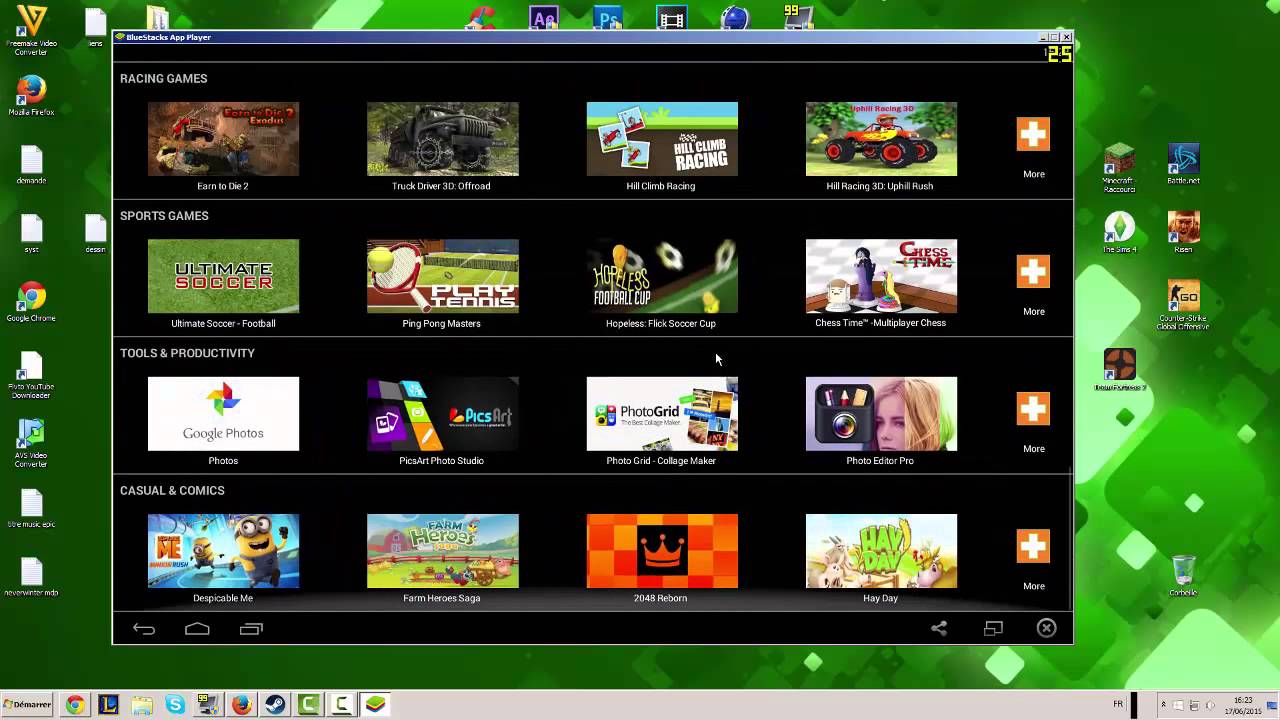Open Despicable Me game icon

point(223,551)
